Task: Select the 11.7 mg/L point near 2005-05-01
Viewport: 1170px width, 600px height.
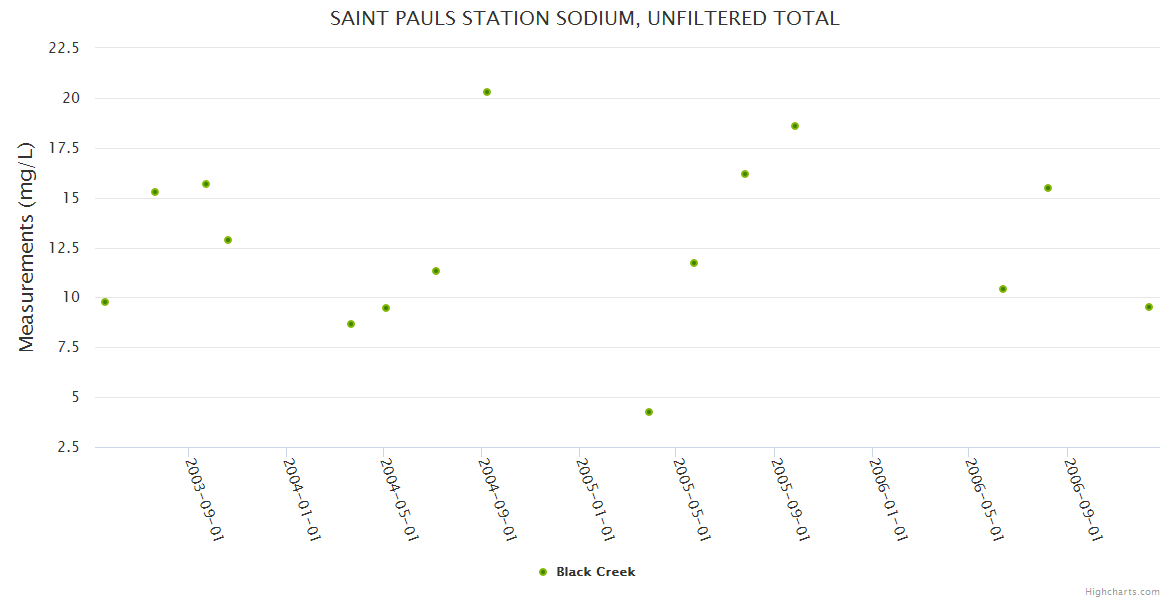Action: [694, 263]
